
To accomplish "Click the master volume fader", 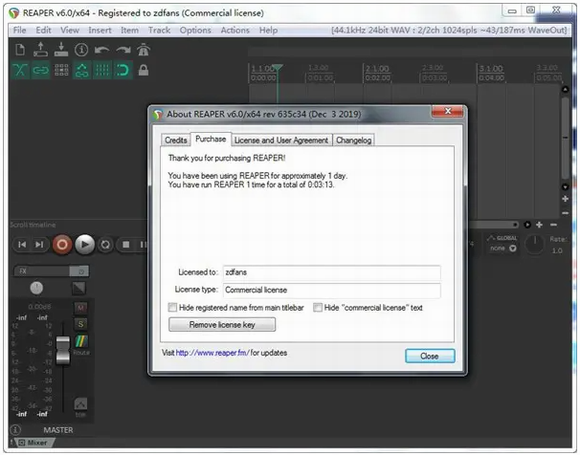I will 63,350.
